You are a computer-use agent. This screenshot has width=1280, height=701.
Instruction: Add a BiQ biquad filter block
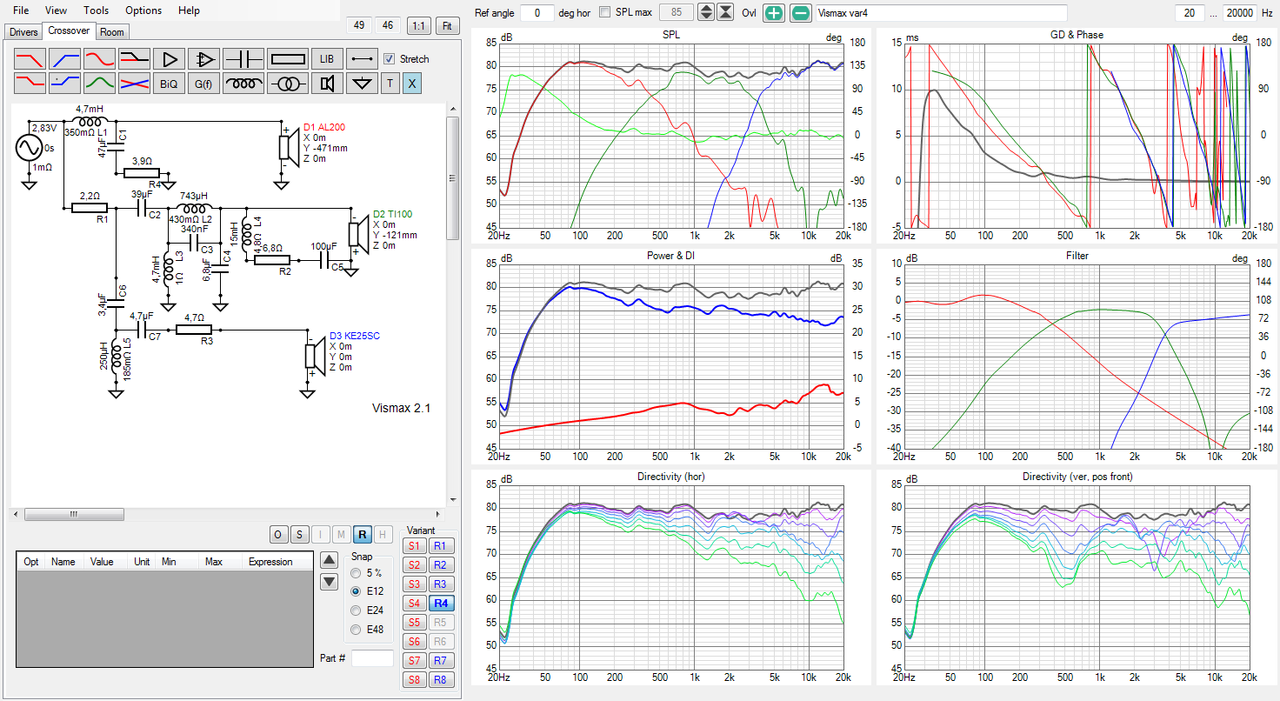168,83
